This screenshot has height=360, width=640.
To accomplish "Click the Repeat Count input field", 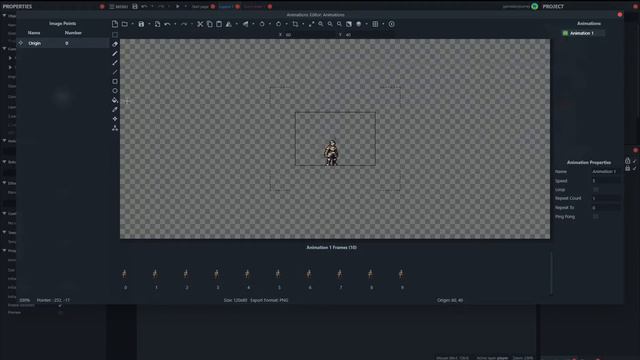I will pos(606,198).
